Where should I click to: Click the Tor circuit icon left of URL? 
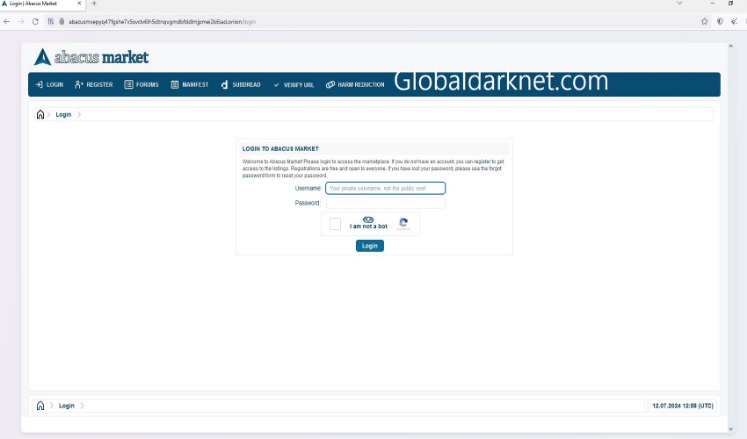pos(50,21)
